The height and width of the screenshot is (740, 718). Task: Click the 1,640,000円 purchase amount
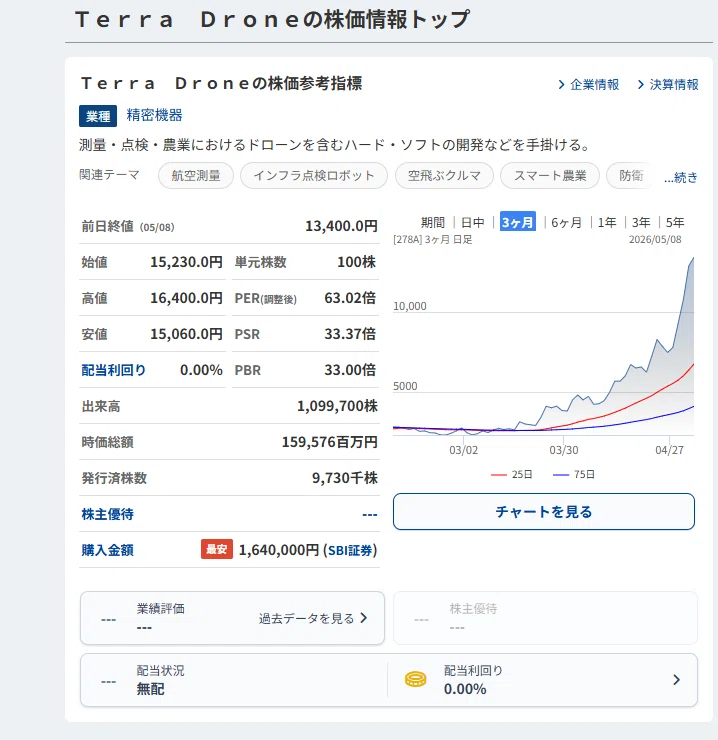(279, 550)
